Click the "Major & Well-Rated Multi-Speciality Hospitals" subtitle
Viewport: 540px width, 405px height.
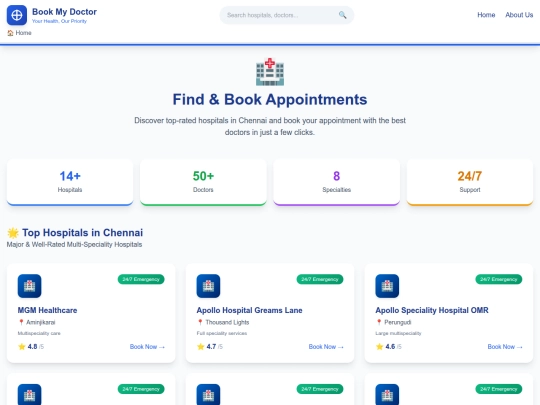coord(74,245)
